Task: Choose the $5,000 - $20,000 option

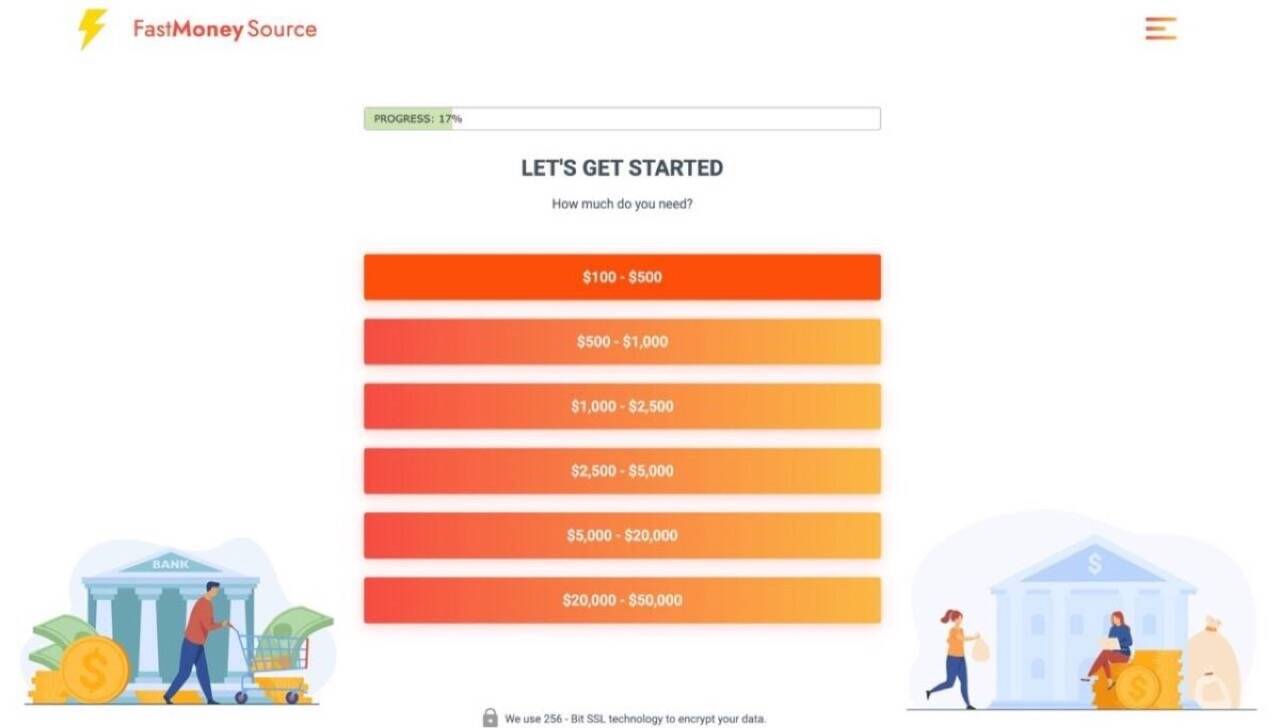Action: [x=622, y=535]
